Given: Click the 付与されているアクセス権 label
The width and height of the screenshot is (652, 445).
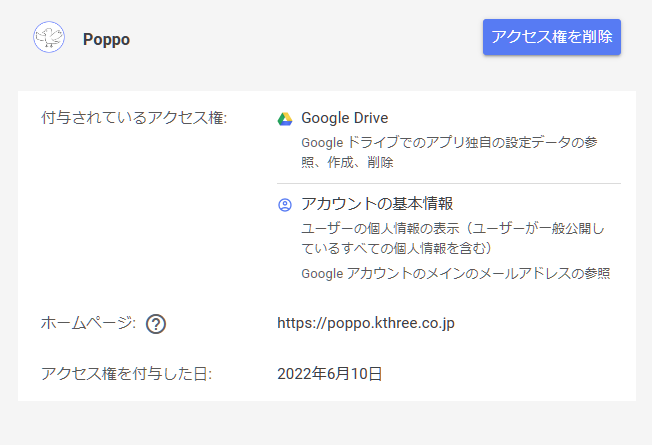Looking at the screenshot, I should tap(134, 118).
